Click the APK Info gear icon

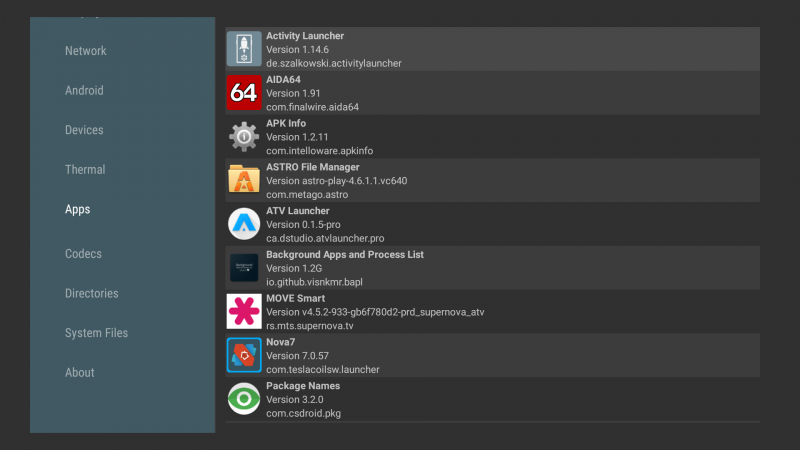coord(244,137)
